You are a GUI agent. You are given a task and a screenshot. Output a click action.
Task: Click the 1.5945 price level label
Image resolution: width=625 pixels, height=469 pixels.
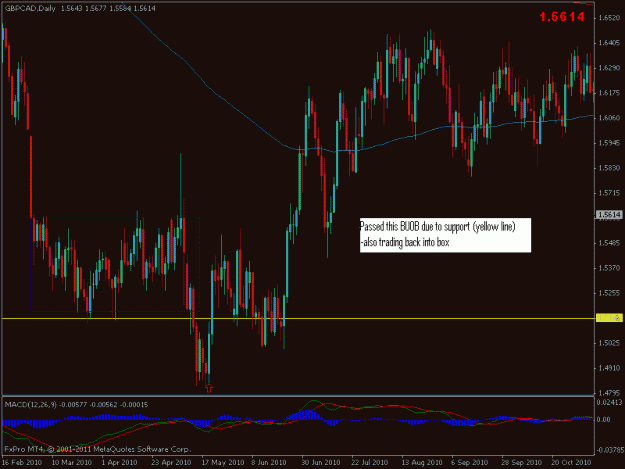click(x=609, y=143)
